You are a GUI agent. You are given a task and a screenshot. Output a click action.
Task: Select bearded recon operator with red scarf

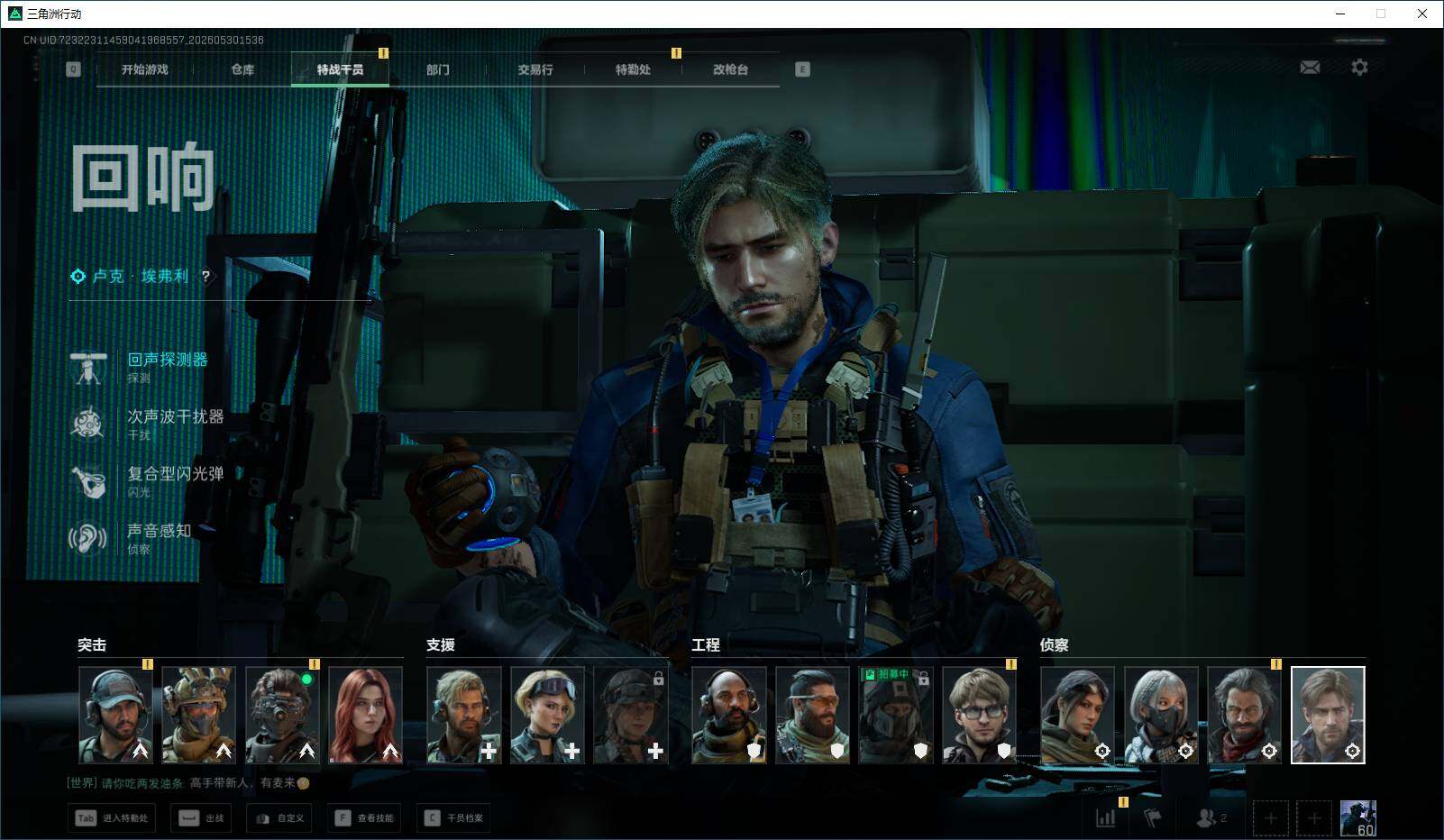(1245, 715)
